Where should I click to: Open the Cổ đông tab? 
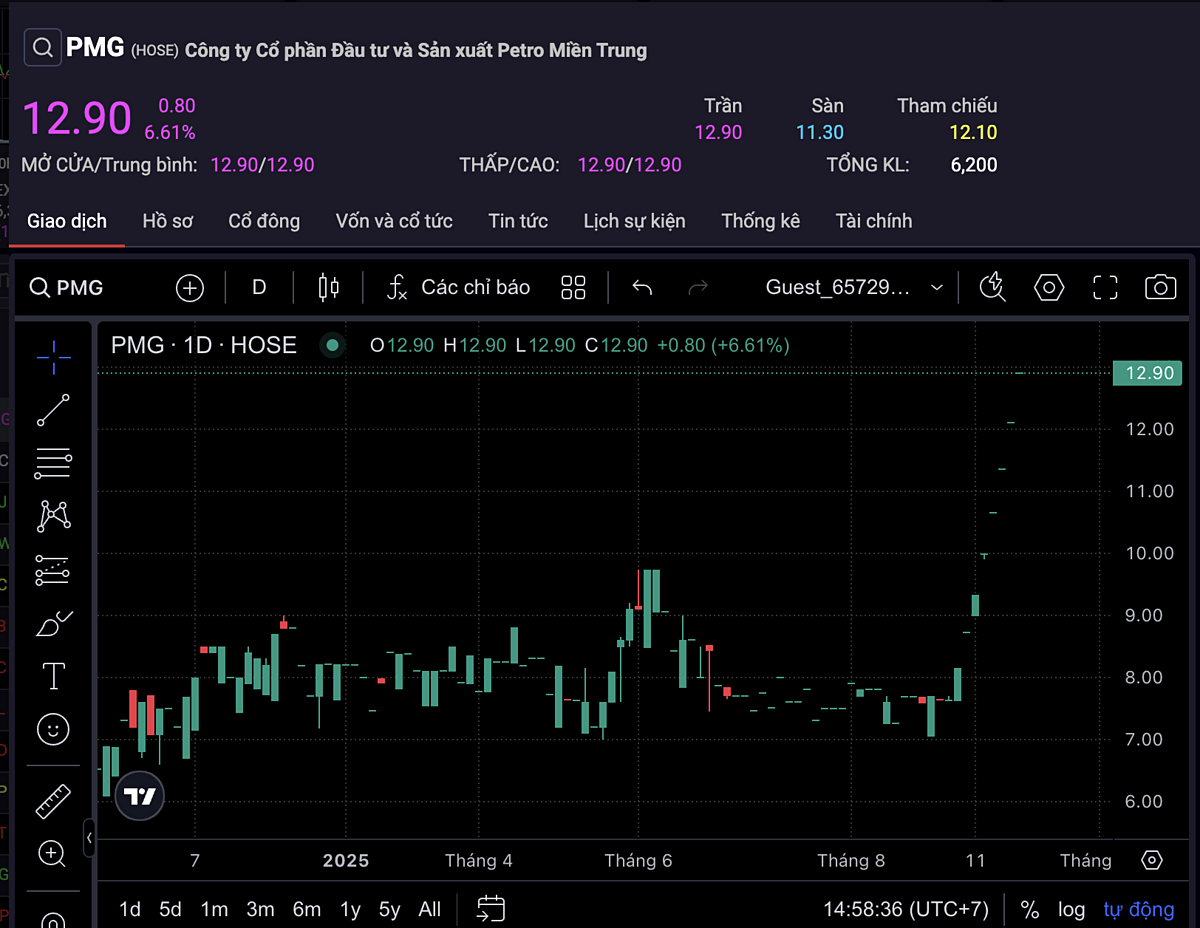(264, 221)
